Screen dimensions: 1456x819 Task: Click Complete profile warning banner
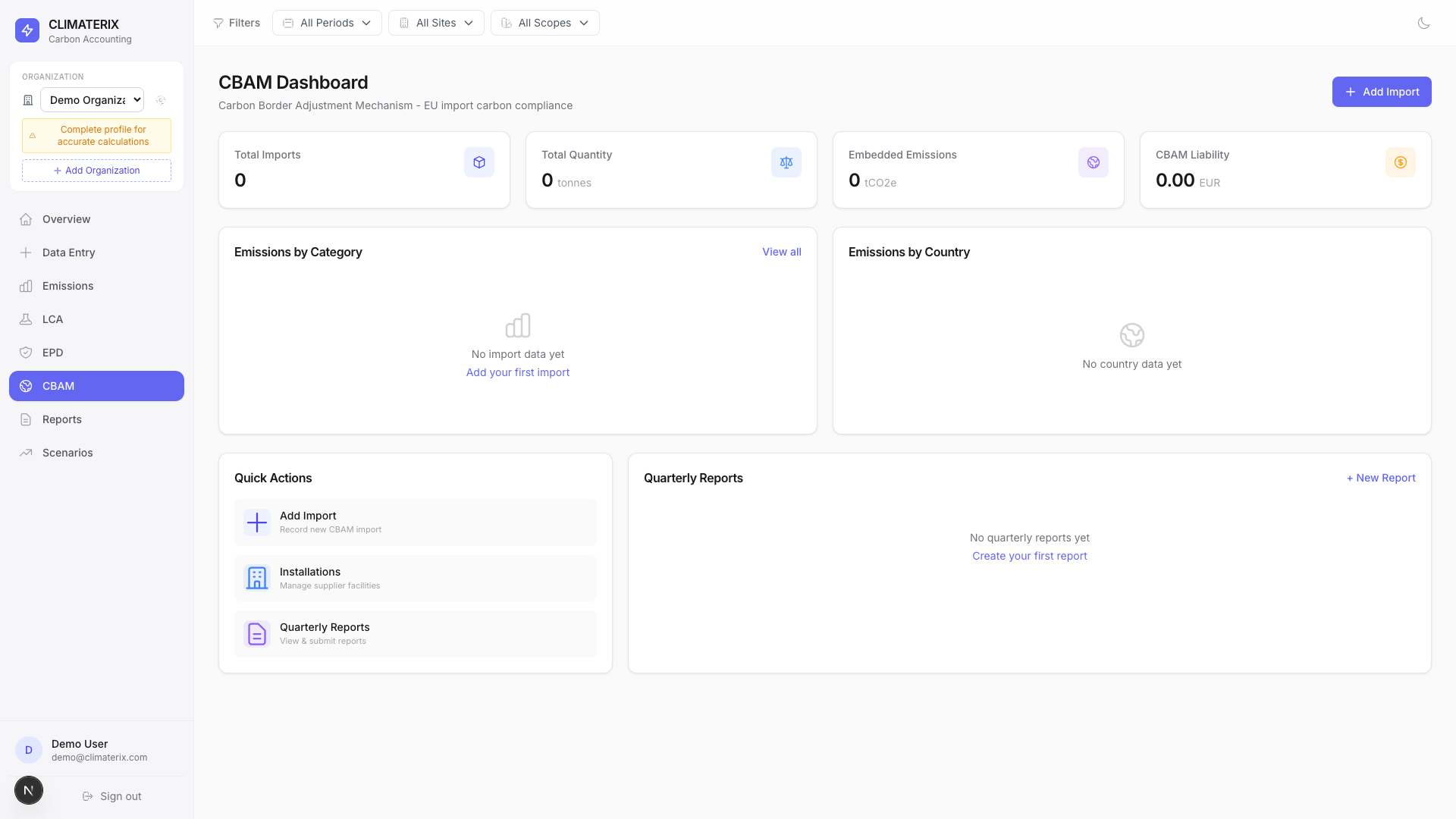click(96, 136)
